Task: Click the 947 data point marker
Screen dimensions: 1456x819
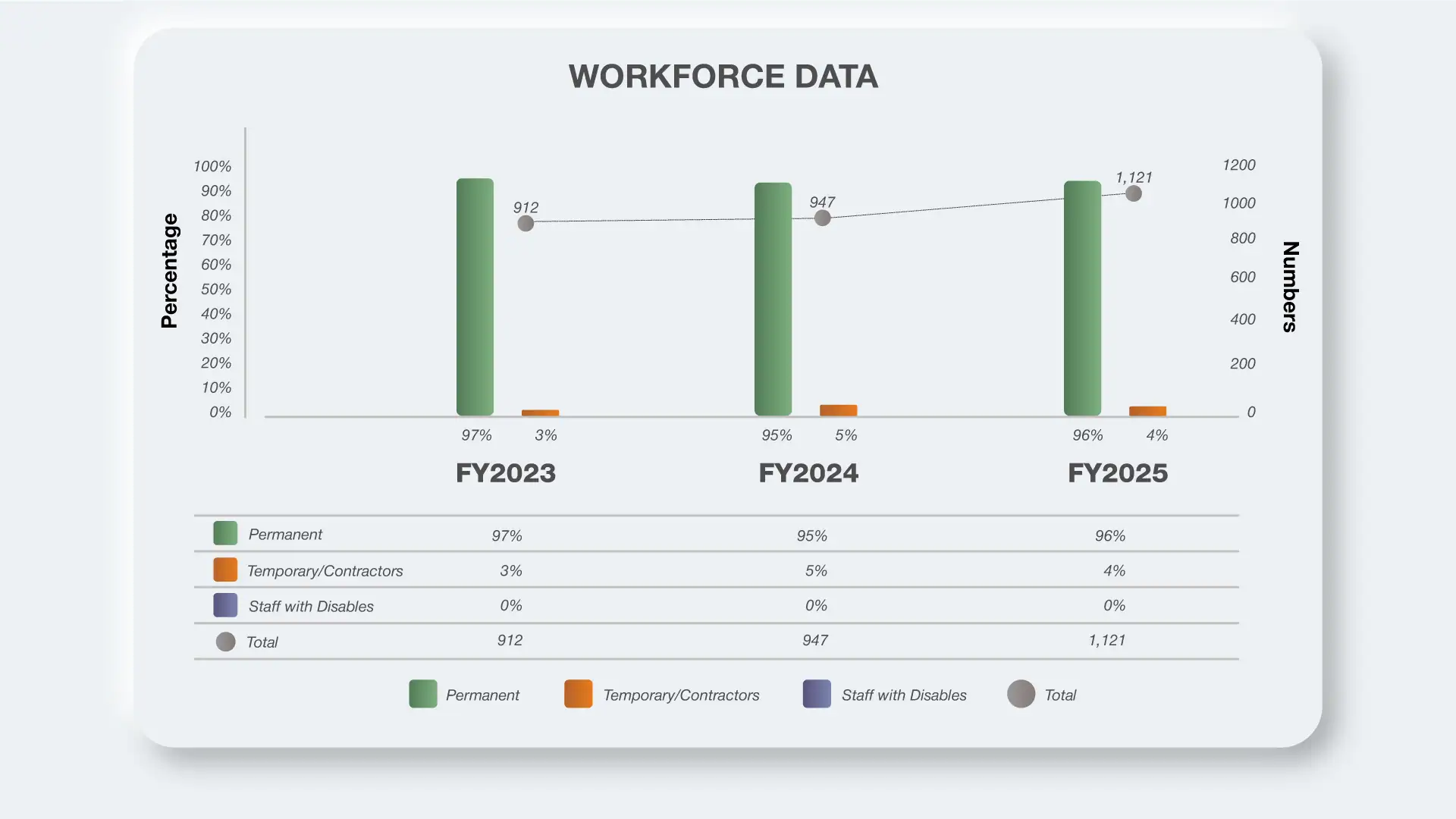Action: point(822,218)
